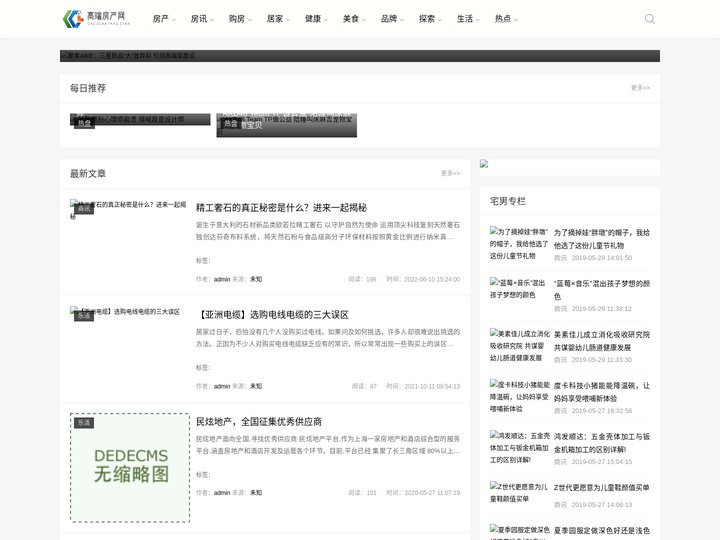Click sidebar thumbnail for 度卡科技 article
The width and height of the screenshot is (720, 540).
(519, 396)
